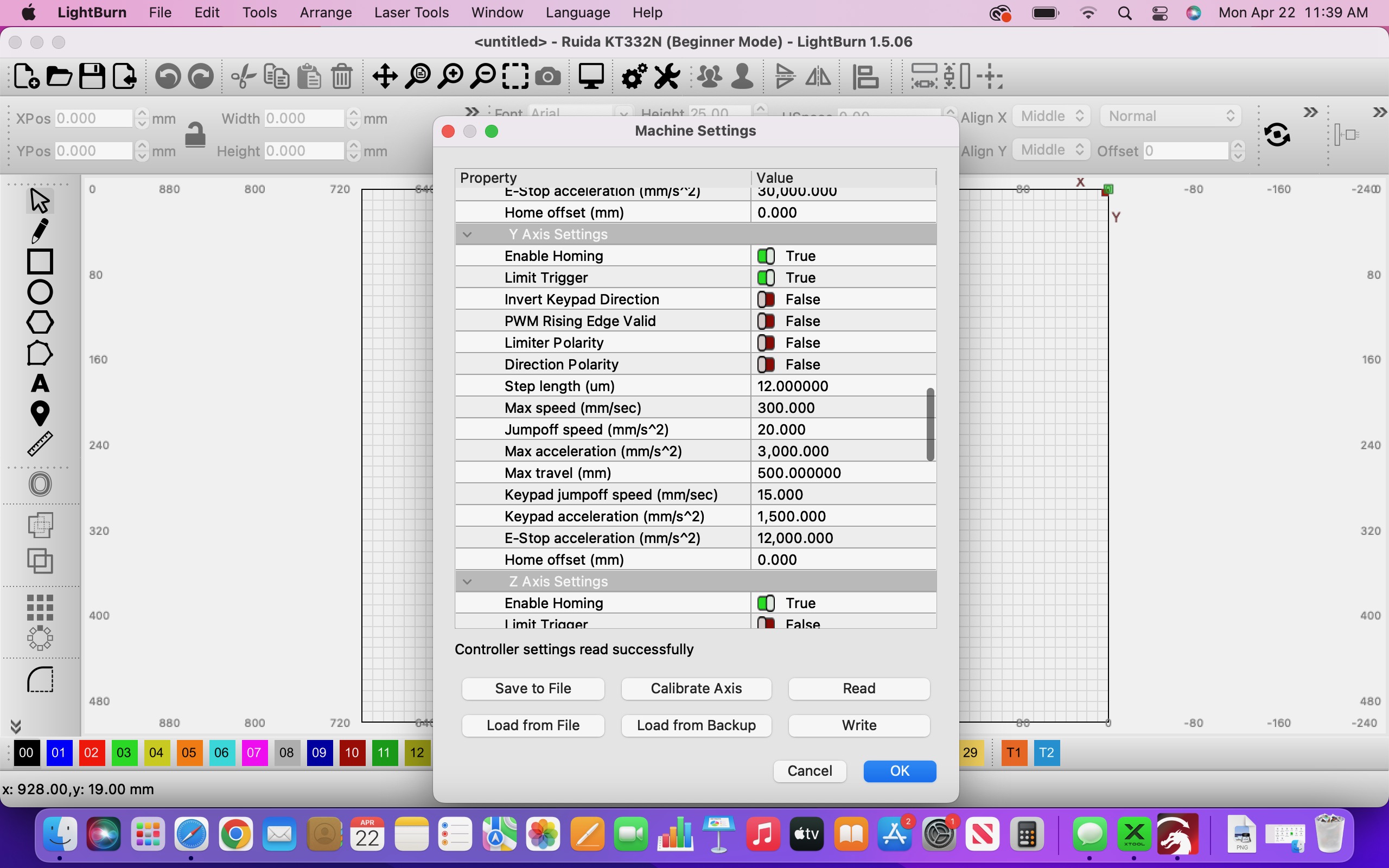Expand the toolbar overflow at far right
Screen dimensions: 1389x868
point(1380,112)
